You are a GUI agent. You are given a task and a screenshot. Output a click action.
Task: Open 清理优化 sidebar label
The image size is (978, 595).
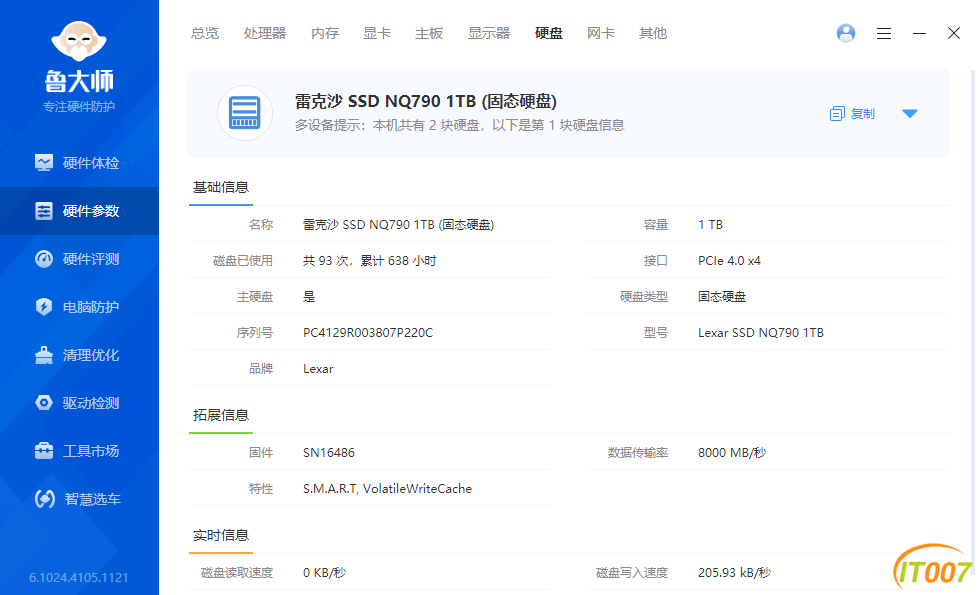pos(91,355)
